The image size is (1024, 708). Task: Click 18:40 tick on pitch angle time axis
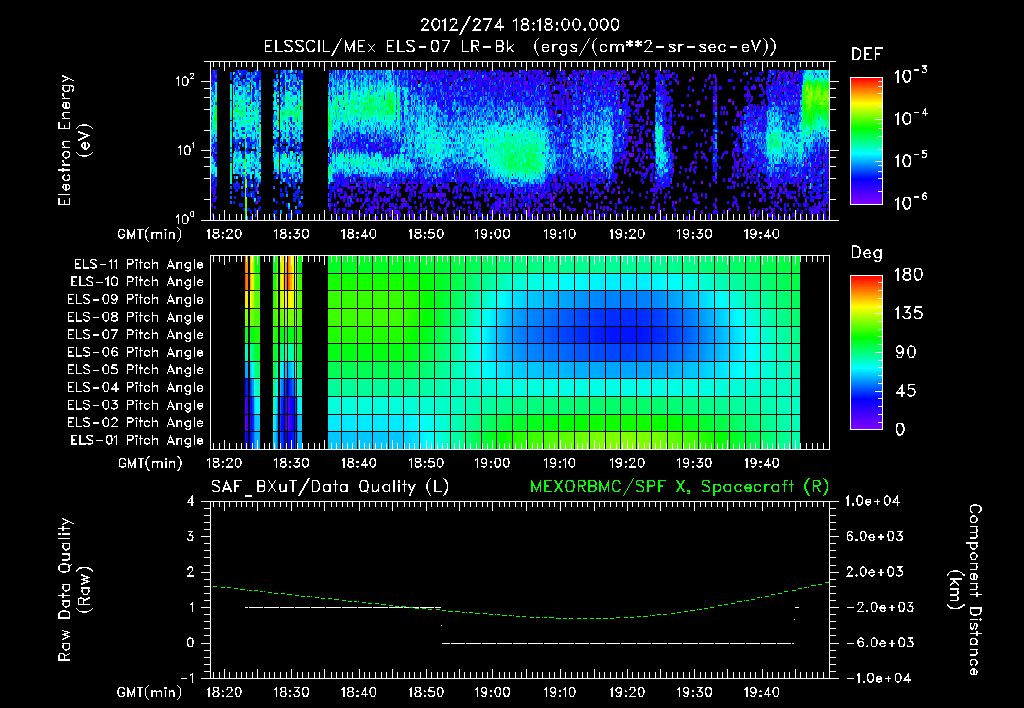tap(359, 463)
